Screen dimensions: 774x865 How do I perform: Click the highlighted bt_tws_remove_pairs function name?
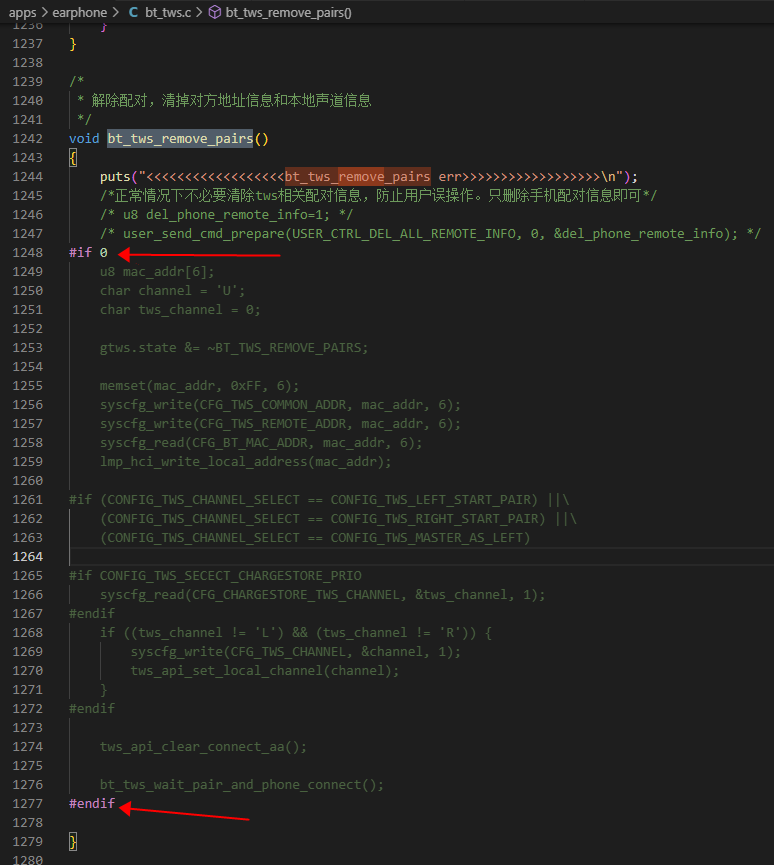(180, 138)
